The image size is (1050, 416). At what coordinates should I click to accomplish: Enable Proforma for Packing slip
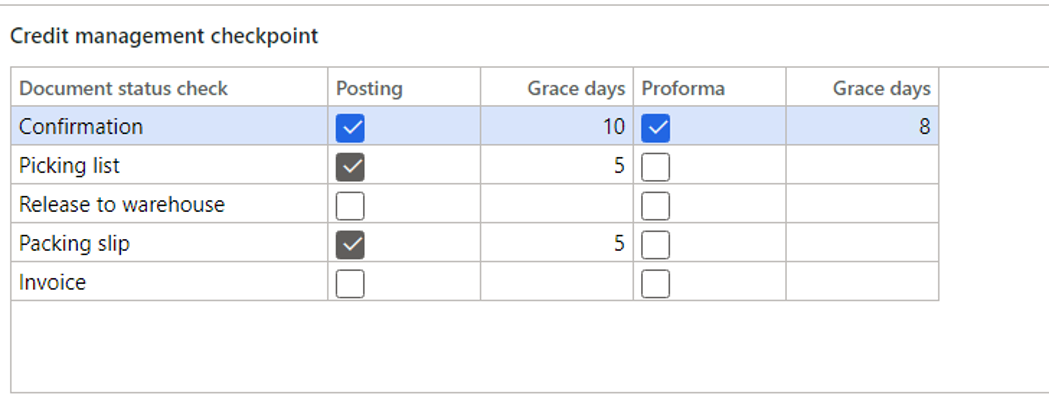(656, 244)
